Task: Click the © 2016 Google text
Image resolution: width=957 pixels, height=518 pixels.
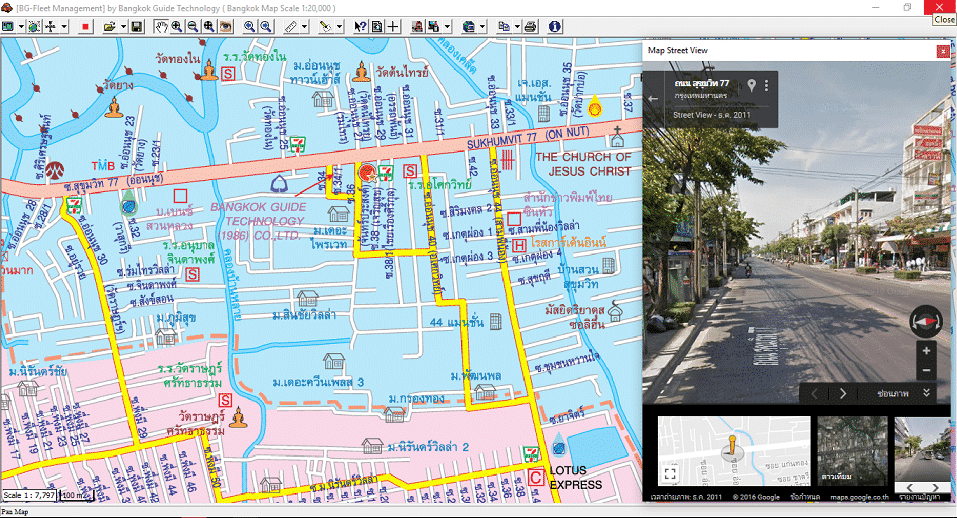Action: 756,497
